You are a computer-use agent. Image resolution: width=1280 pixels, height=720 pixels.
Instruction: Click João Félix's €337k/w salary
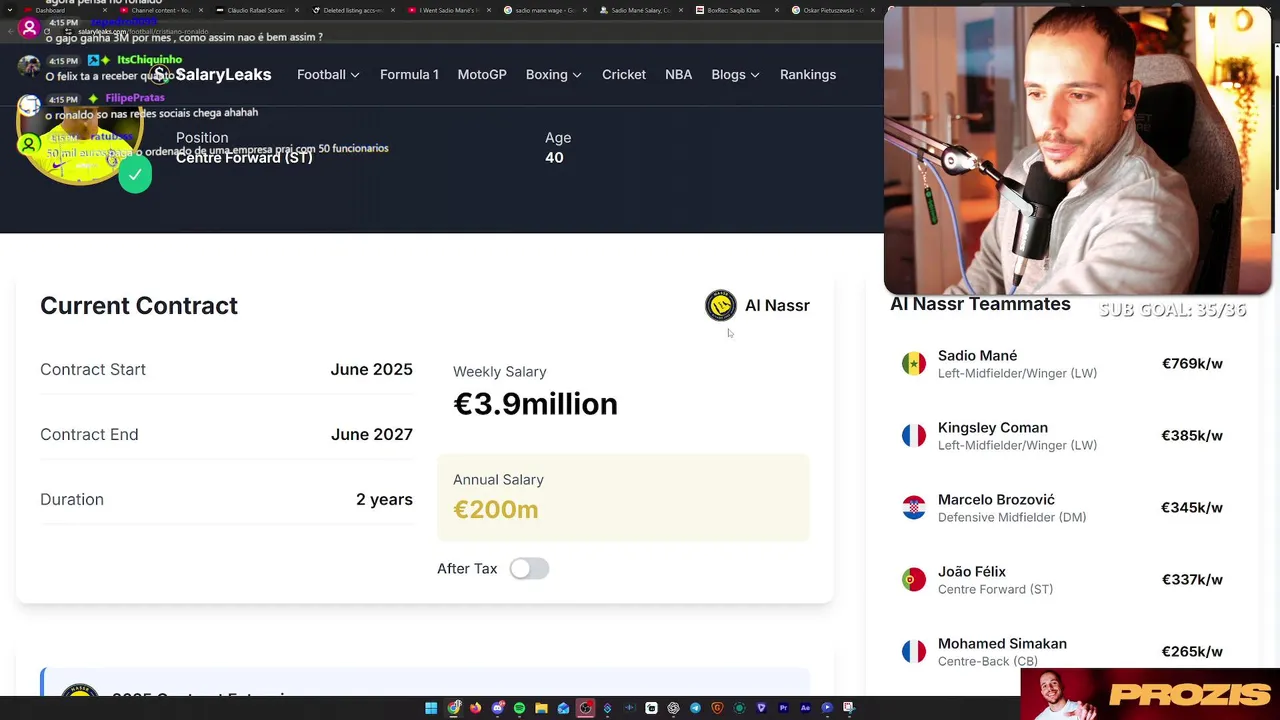pyautogui.click(x=1192, y=580)
